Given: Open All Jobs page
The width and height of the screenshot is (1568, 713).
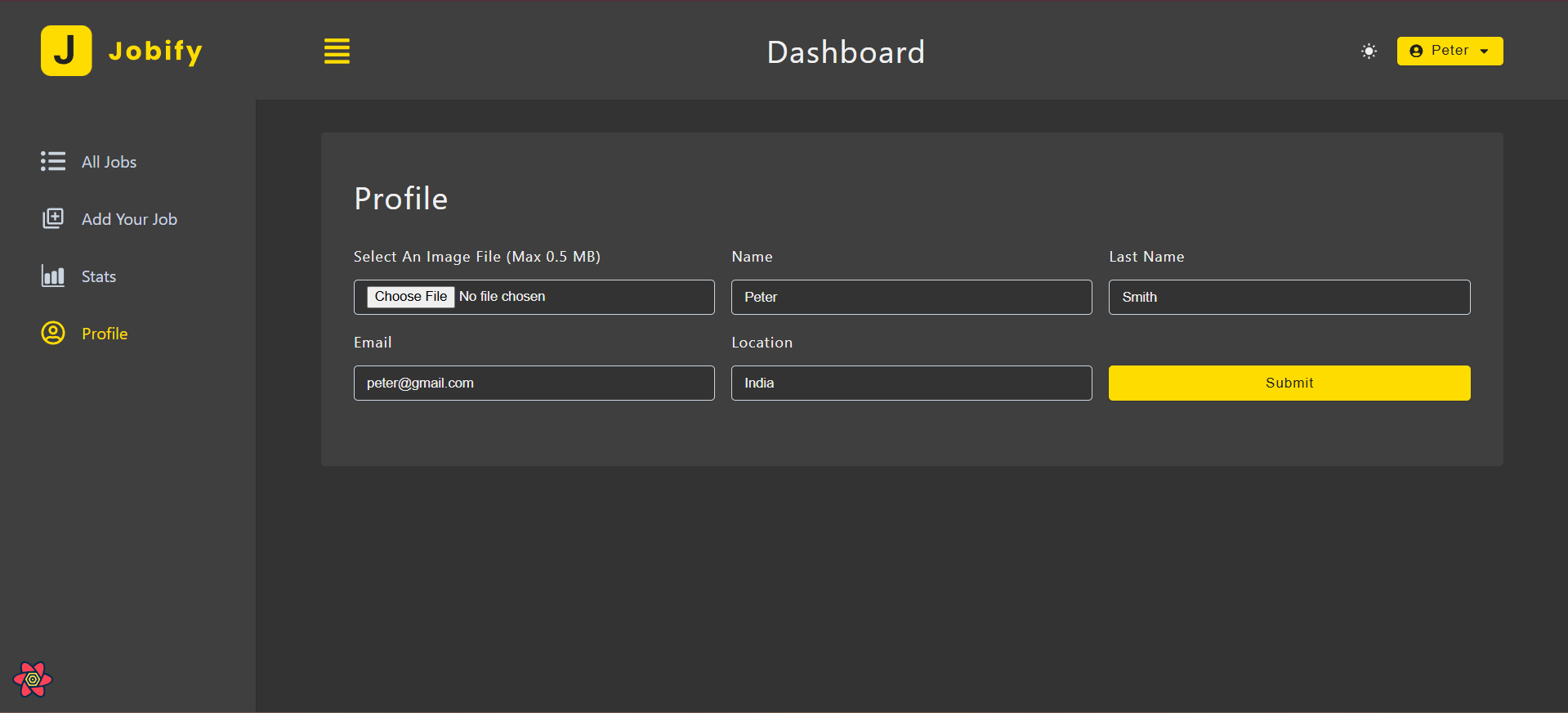Looking at the screenshot, I should (x=109, y=162).
